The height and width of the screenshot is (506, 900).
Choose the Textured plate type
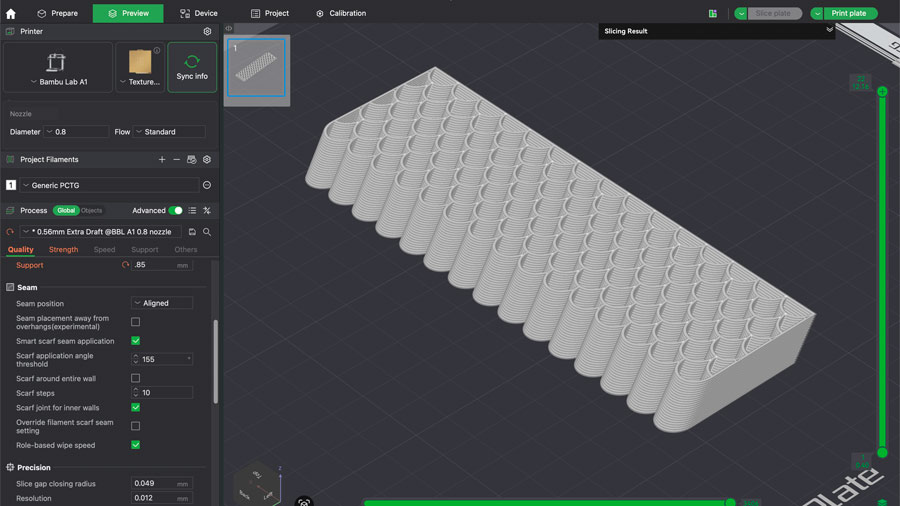pos(140,67)
